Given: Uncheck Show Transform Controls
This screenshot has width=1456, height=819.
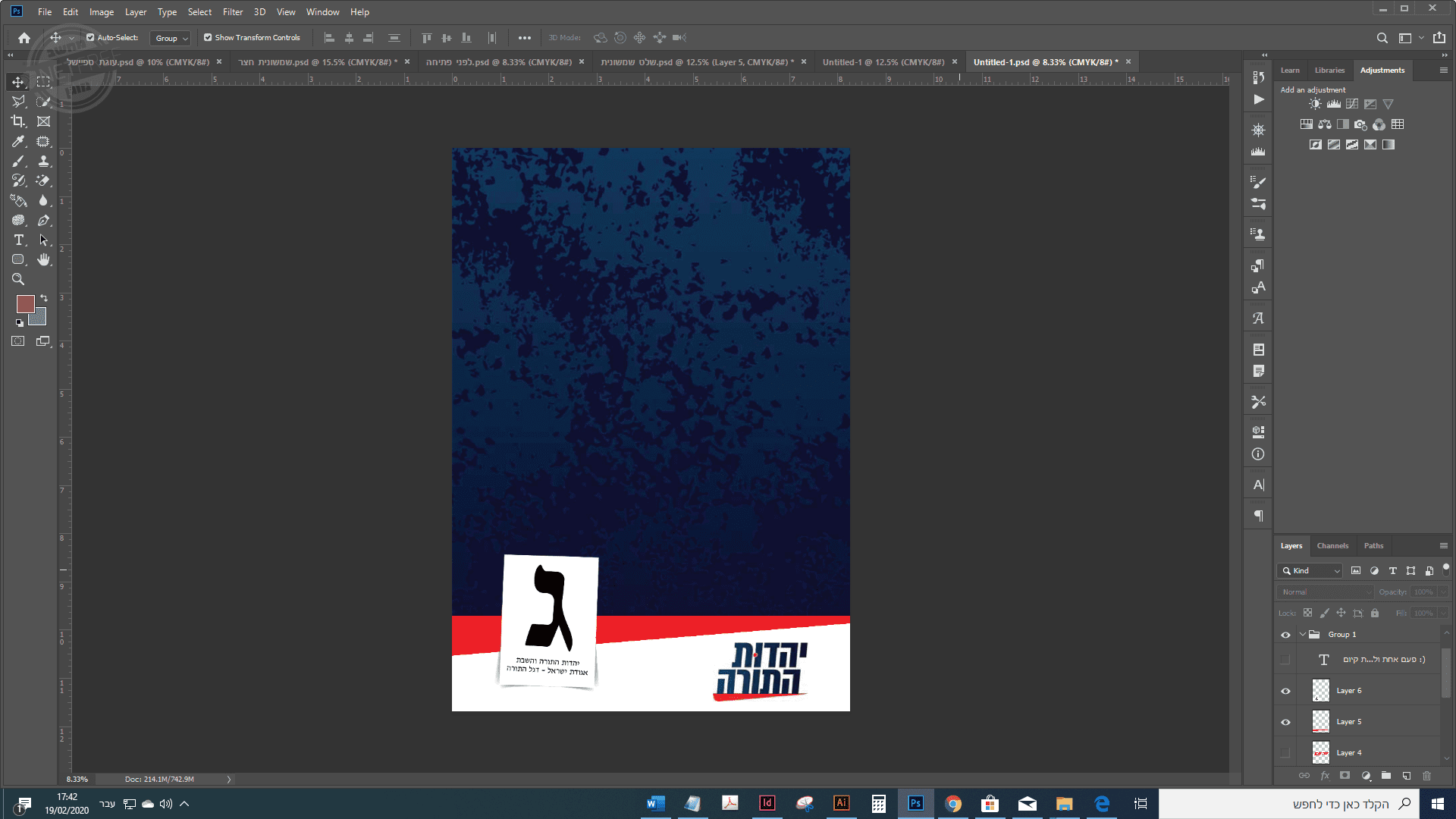Looking at the screenshot, I should coord(208,37).
